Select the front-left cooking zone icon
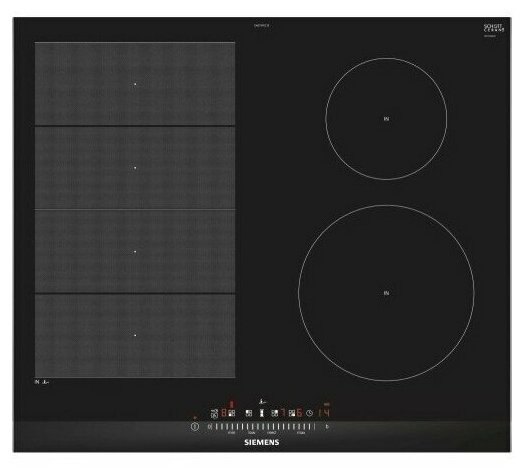Viewport: 524px width, 476px height. (232, 413)
